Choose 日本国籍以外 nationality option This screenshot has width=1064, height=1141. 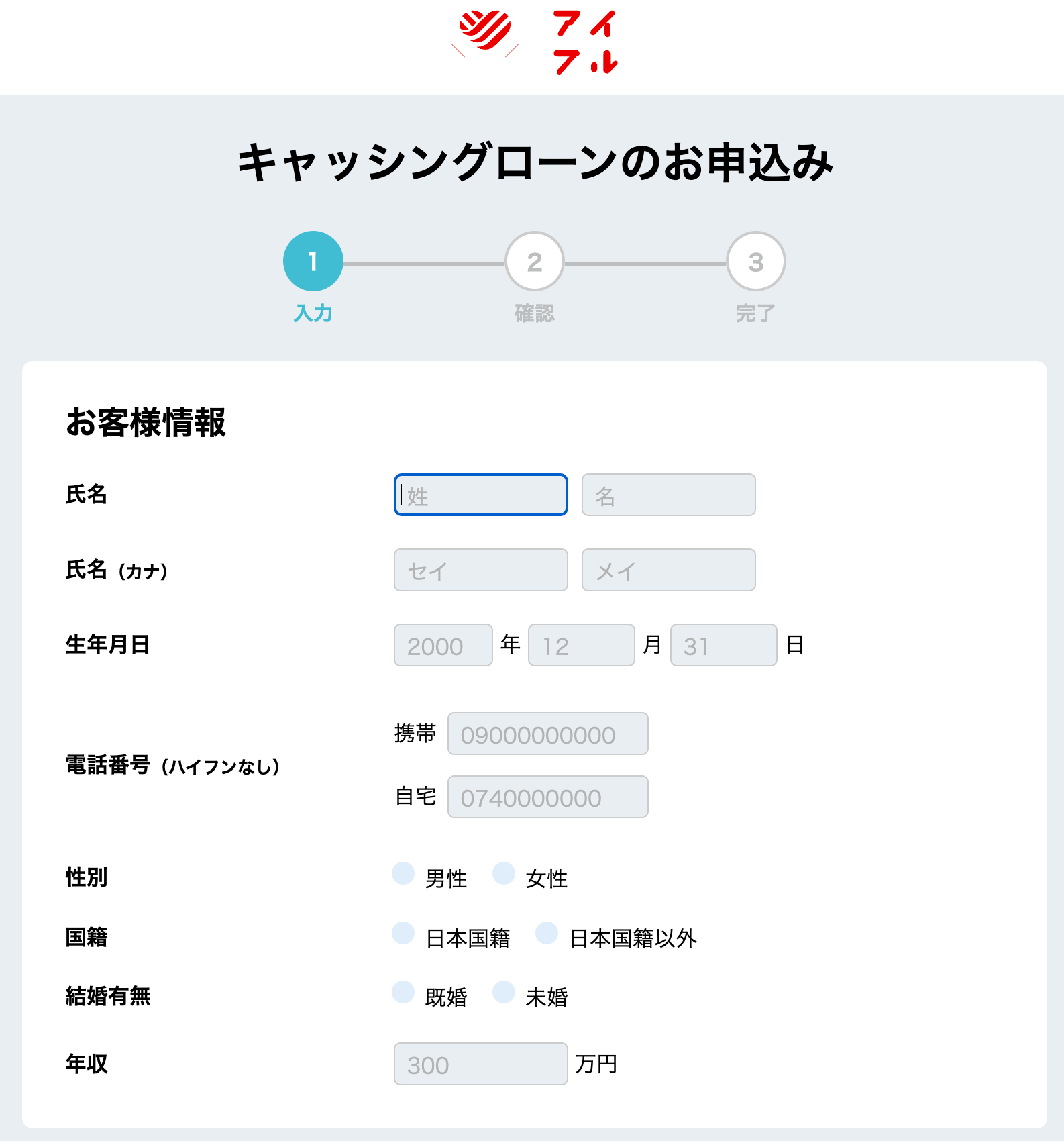tap(547, 932)
